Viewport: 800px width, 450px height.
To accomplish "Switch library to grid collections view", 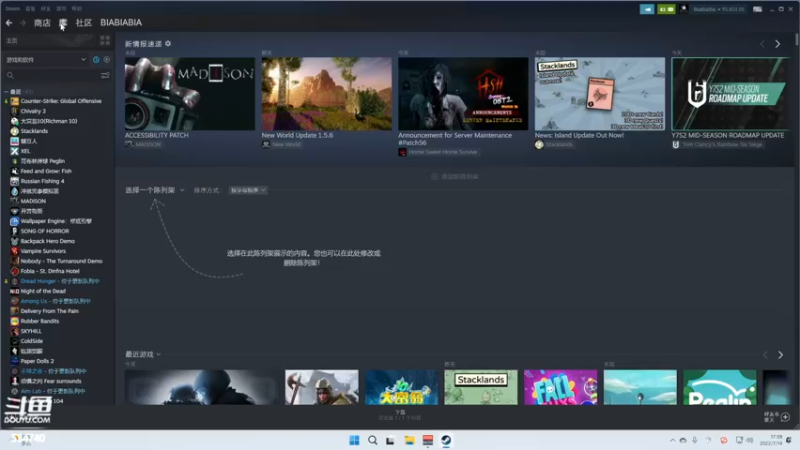I will [105, 40].
